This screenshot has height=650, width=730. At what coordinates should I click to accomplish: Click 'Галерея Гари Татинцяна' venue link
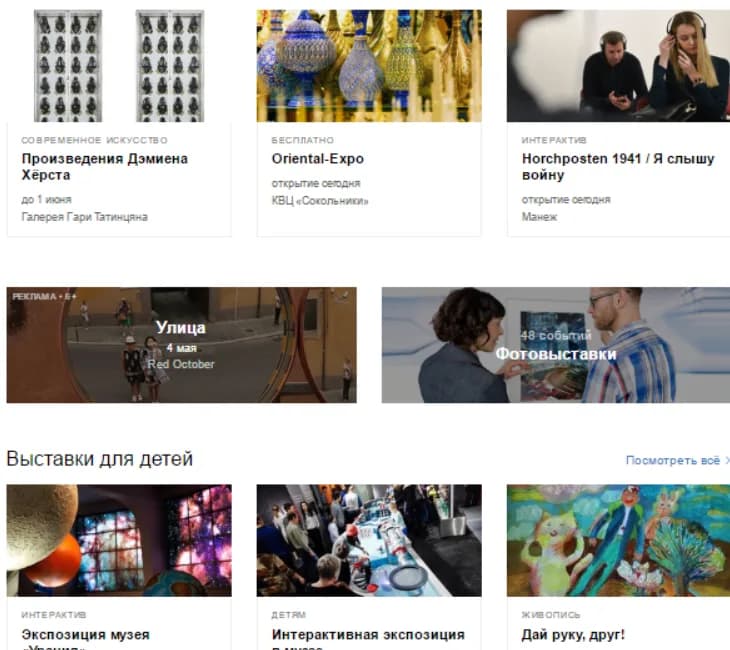tap(85, 217)
